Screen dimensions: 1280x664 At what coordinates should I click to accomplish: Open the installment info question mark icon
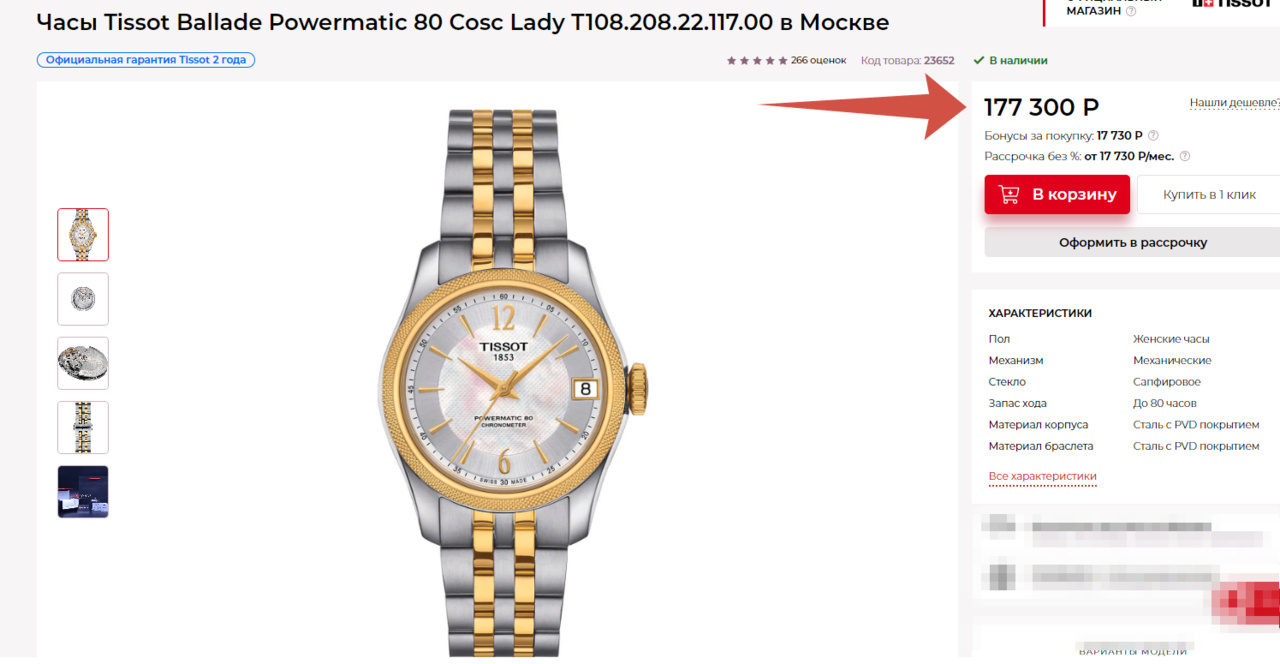click(x=1185, y=156)
